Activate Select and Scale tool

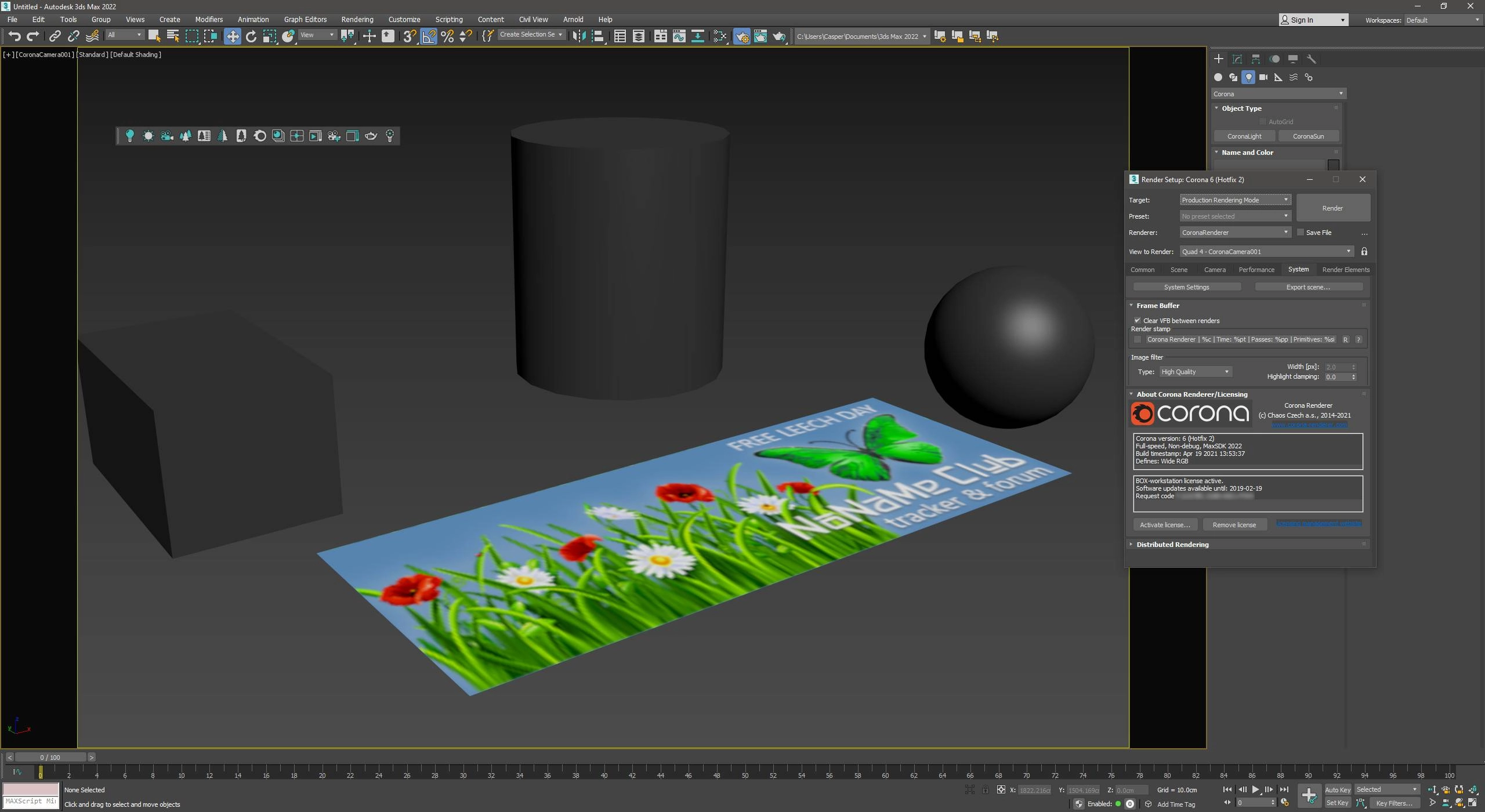click(269, 36)
